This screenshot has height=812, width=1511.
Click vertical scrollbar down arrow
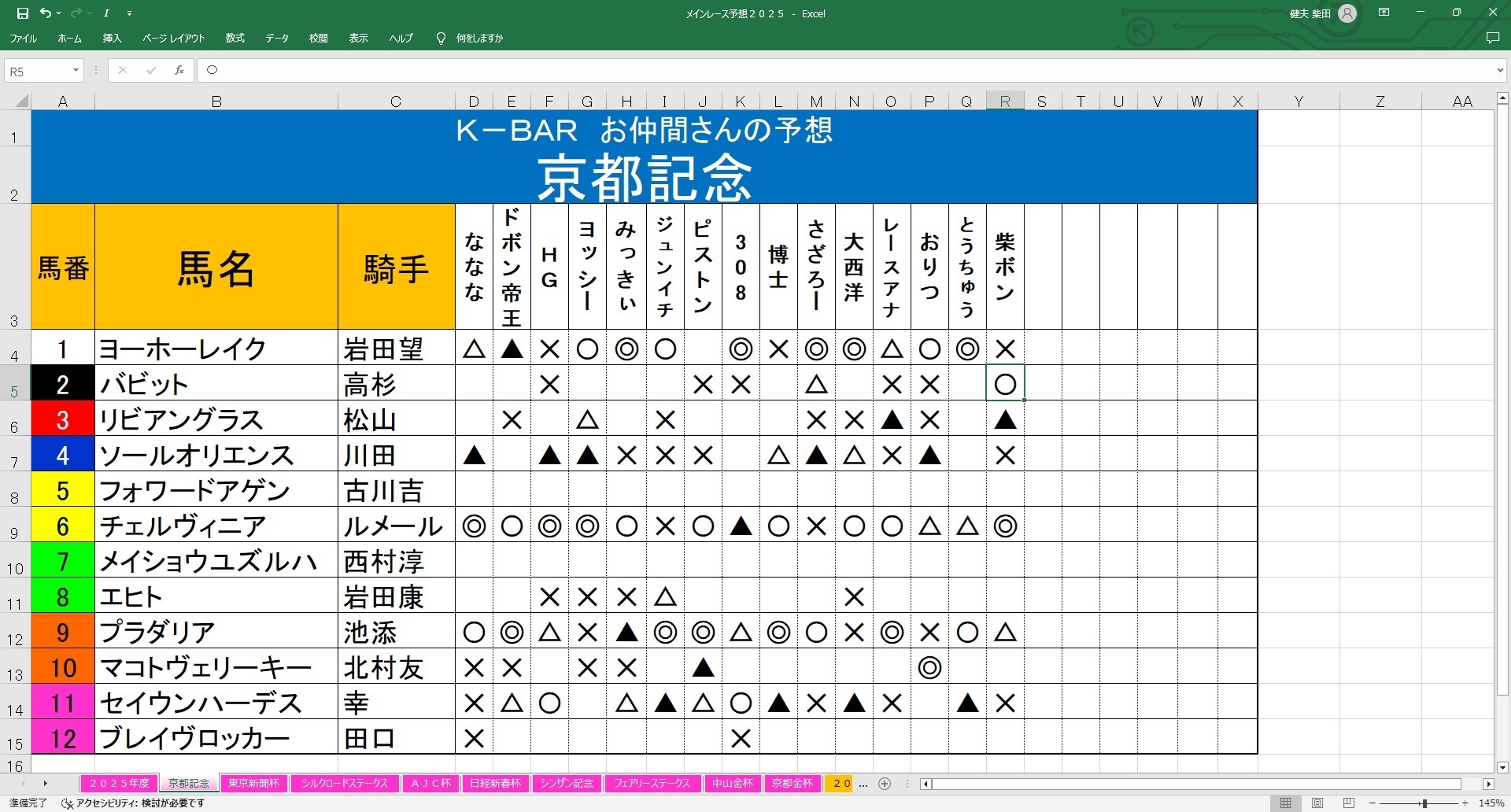(1502, 767)
